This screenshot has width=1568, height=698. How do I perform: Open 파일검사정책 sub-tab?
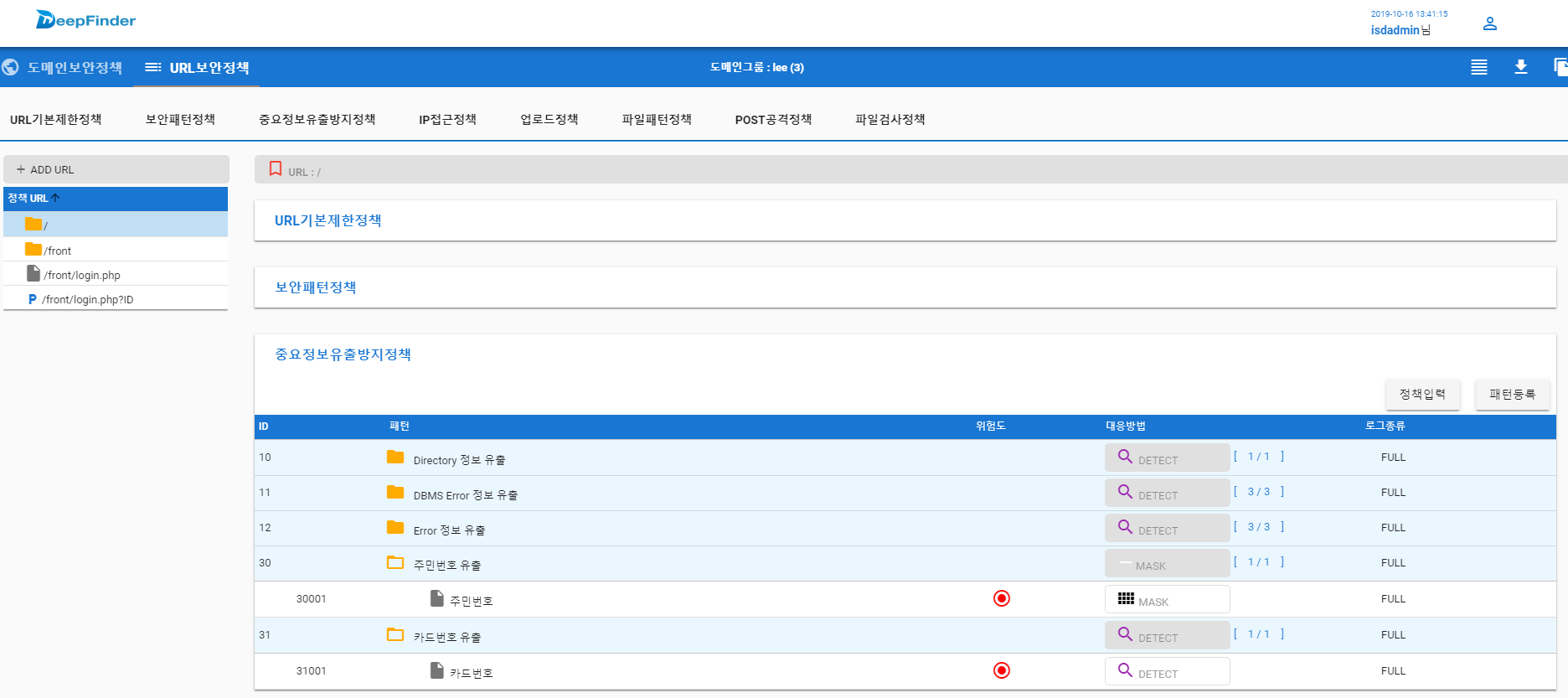[x=890, y=120]
